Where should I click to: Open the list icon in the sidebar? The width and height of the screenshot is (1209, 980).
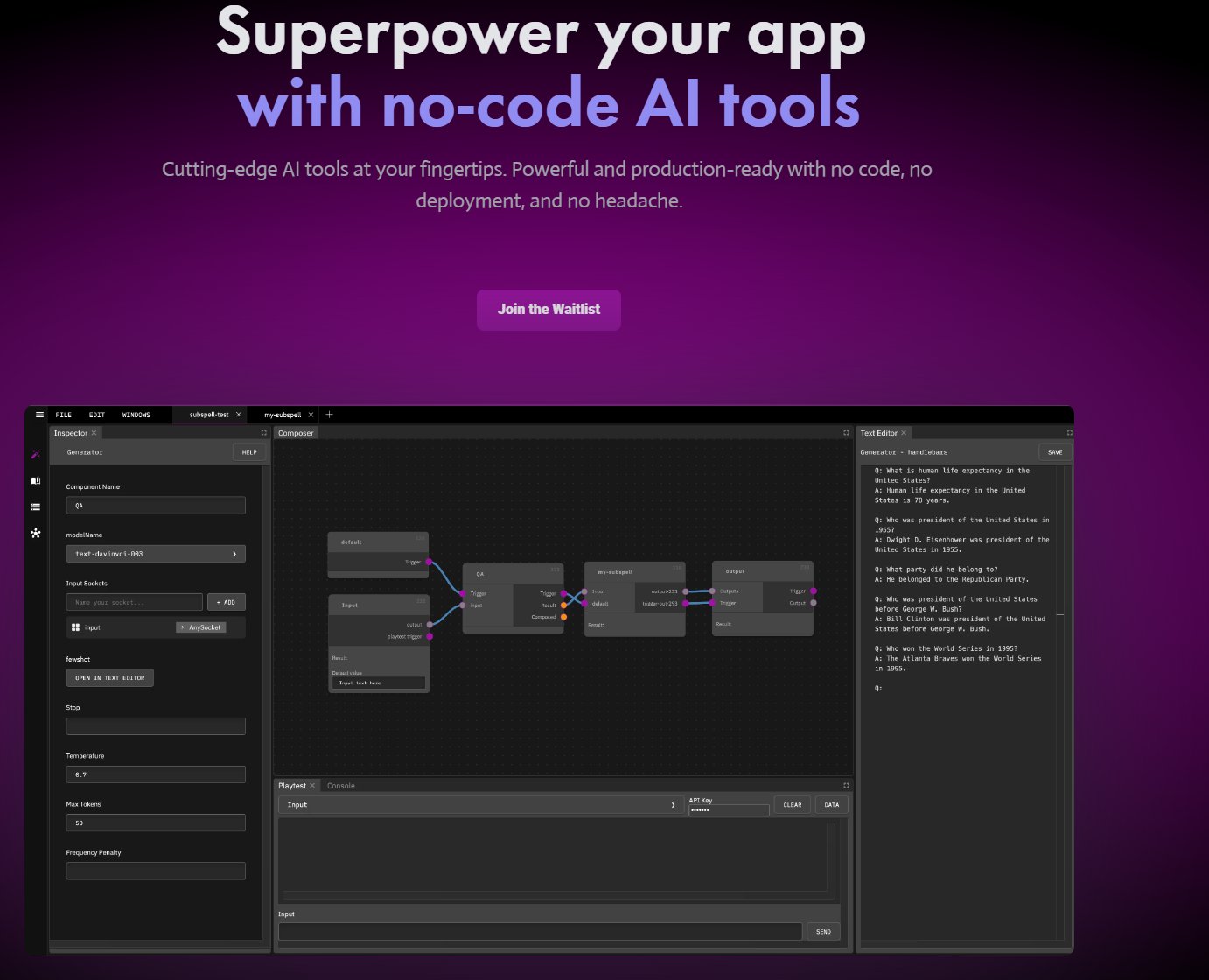pyautogui.click(x=36, y=507)
